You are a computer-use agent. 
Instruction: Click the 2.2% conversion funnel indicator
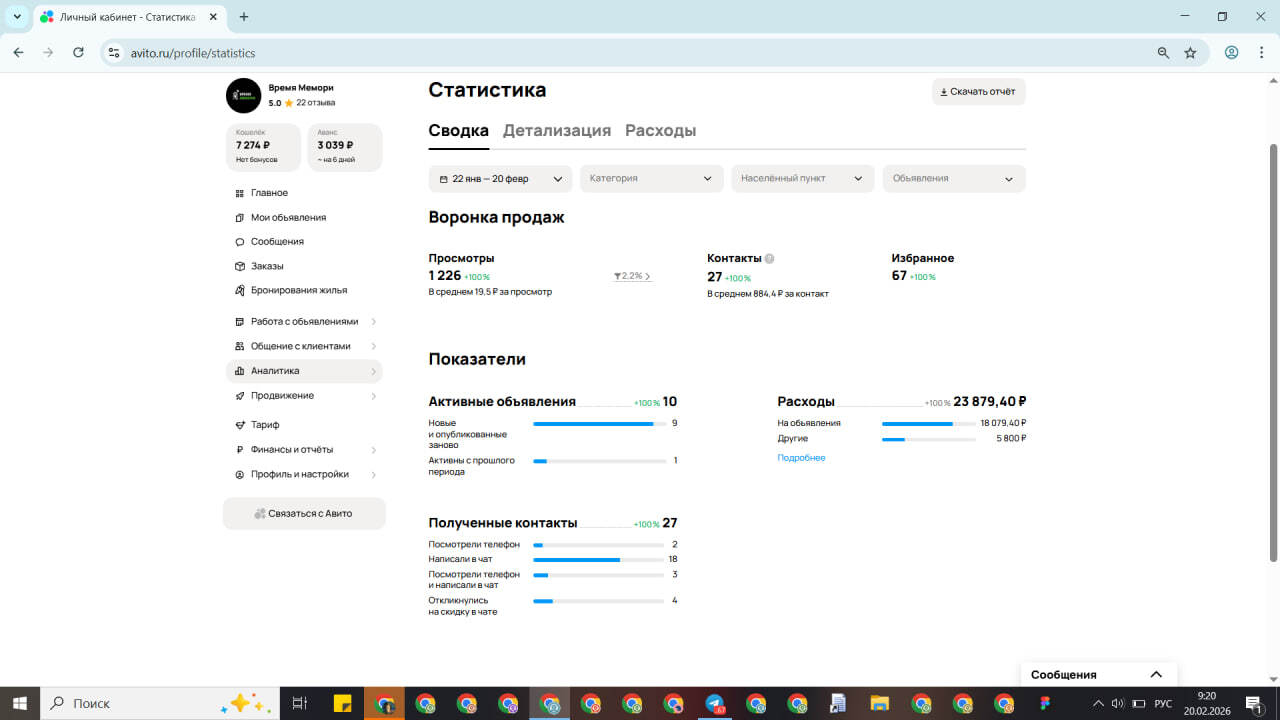(632, 276)
